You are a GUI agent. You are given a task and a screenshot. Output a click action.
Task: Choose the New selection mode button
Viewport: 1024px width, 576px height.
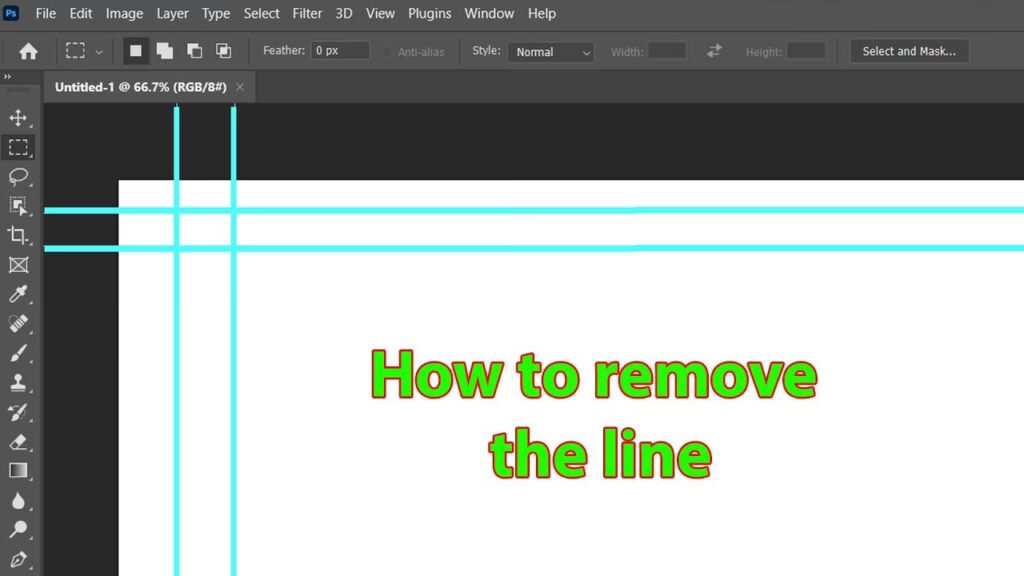(x=136, y=51)
